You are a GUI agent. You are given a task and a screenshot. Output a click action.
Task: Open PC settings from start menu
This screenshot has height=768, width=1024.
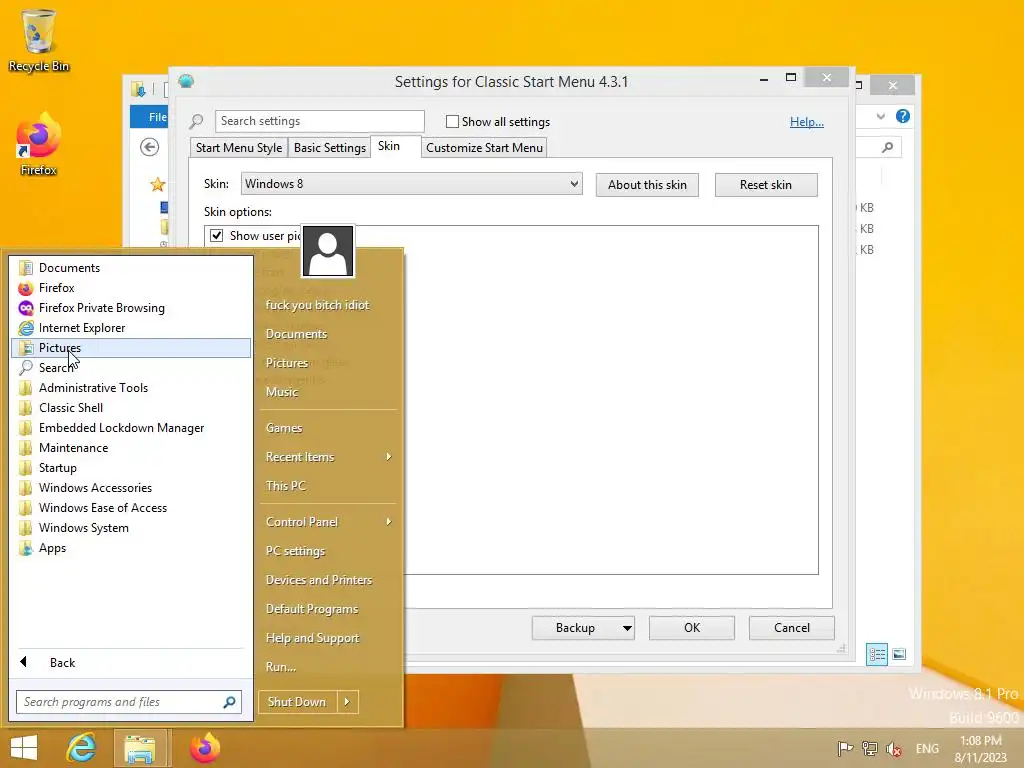328,551
